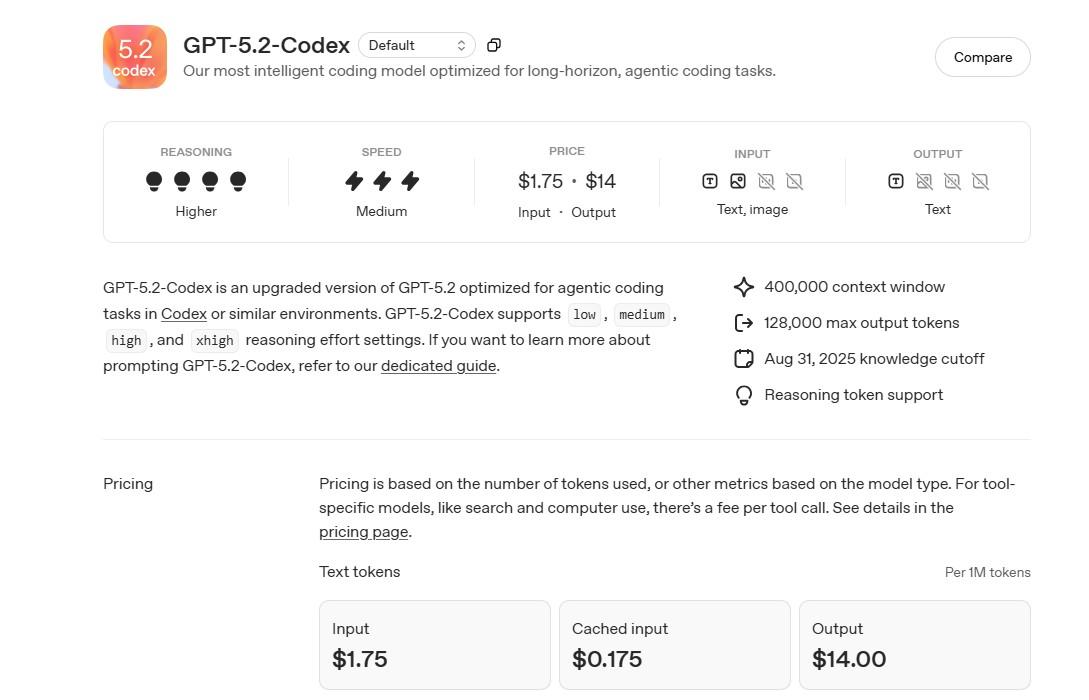
Task: Click the medium reasoning effort chip
Action: (641, 314)
